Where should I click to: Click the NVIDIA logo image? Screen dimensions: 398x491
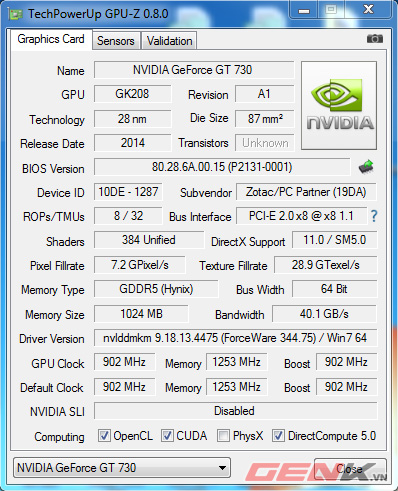tap(339, 105)
